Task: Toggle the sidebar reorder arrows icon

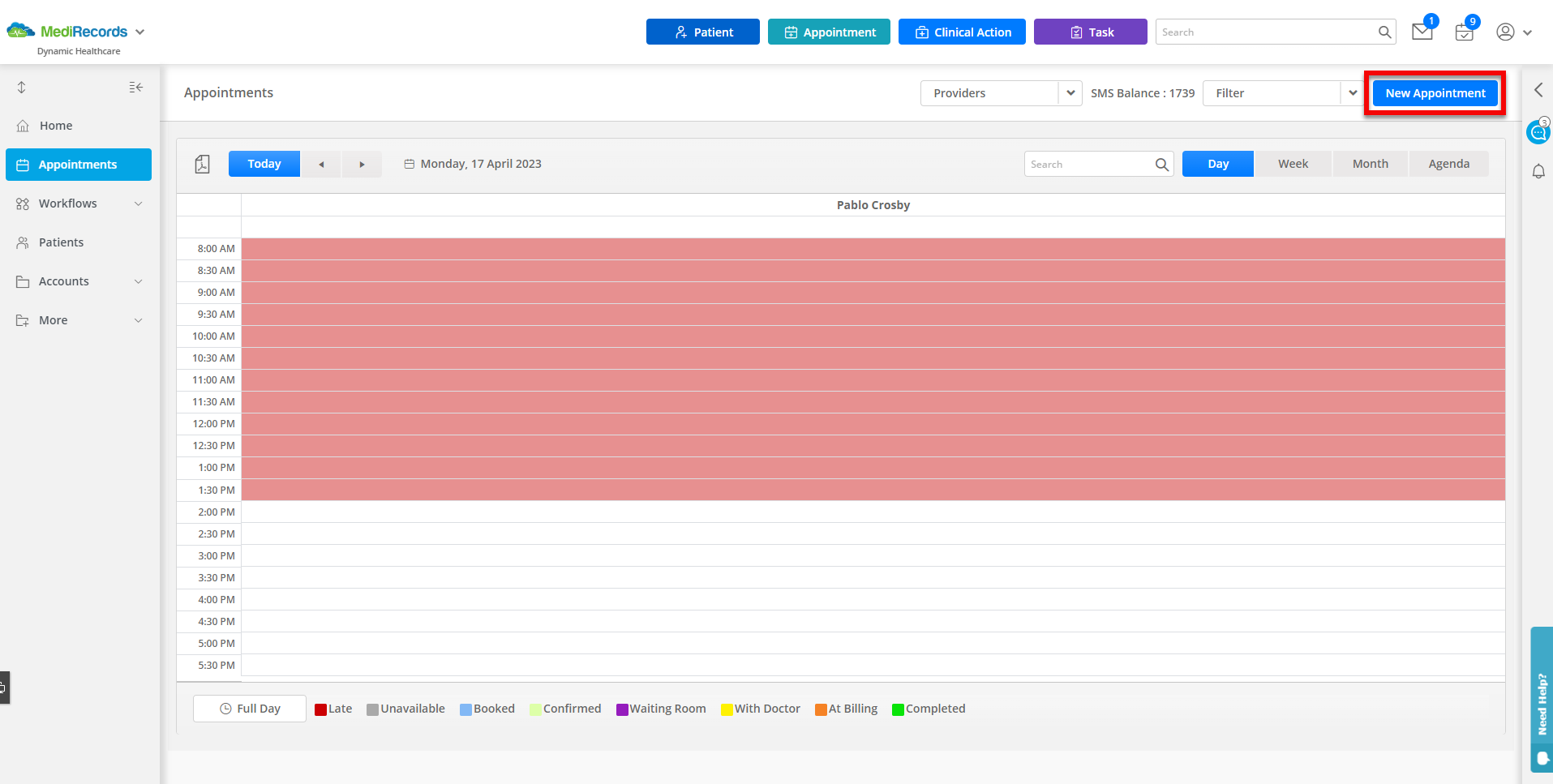Action: tap(22, 88)
